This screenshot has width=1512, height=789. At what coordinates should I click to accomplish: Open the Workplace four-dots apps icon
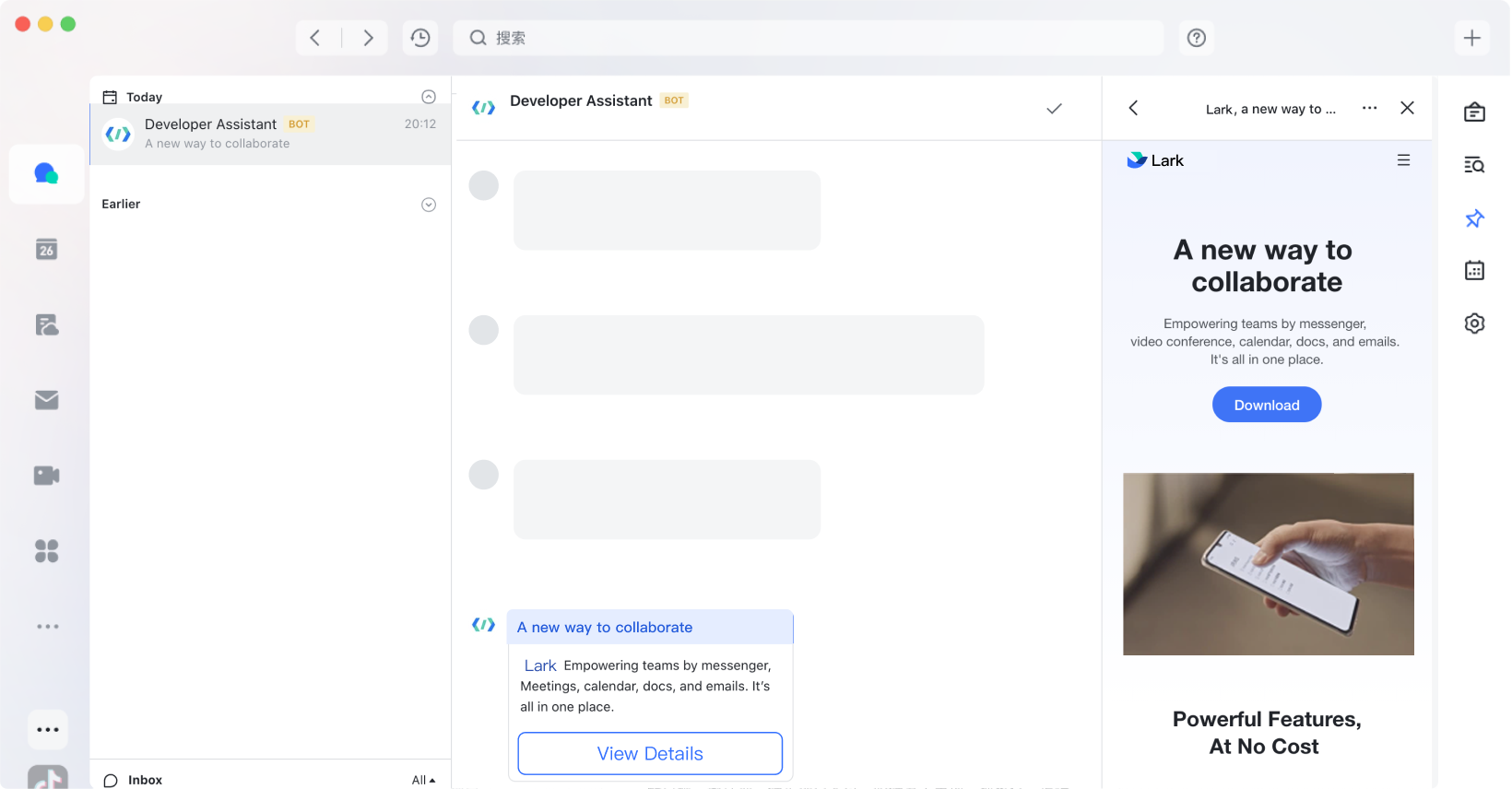(46, 551)
